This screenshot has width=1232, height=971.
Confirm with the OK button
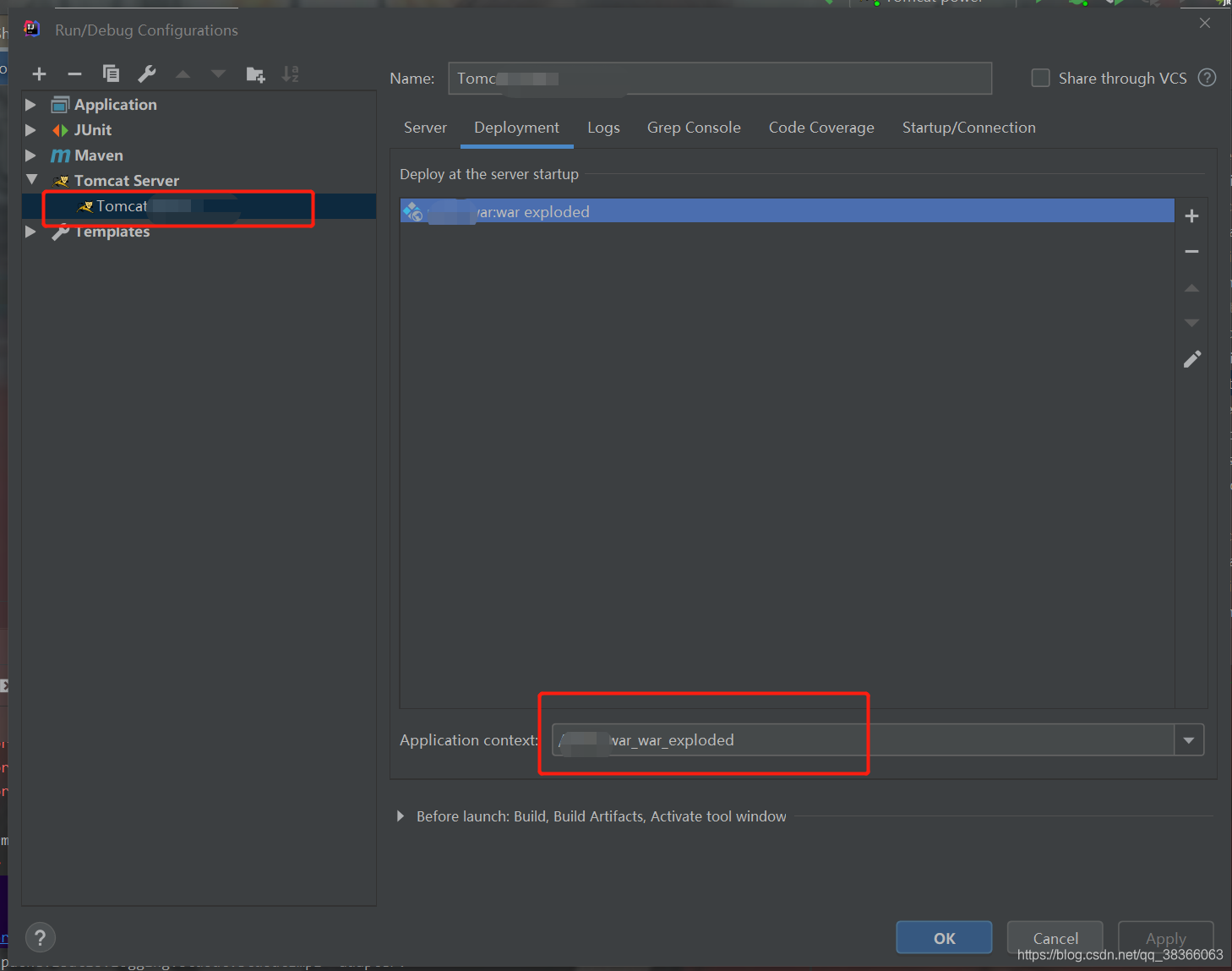click(944, 937)
